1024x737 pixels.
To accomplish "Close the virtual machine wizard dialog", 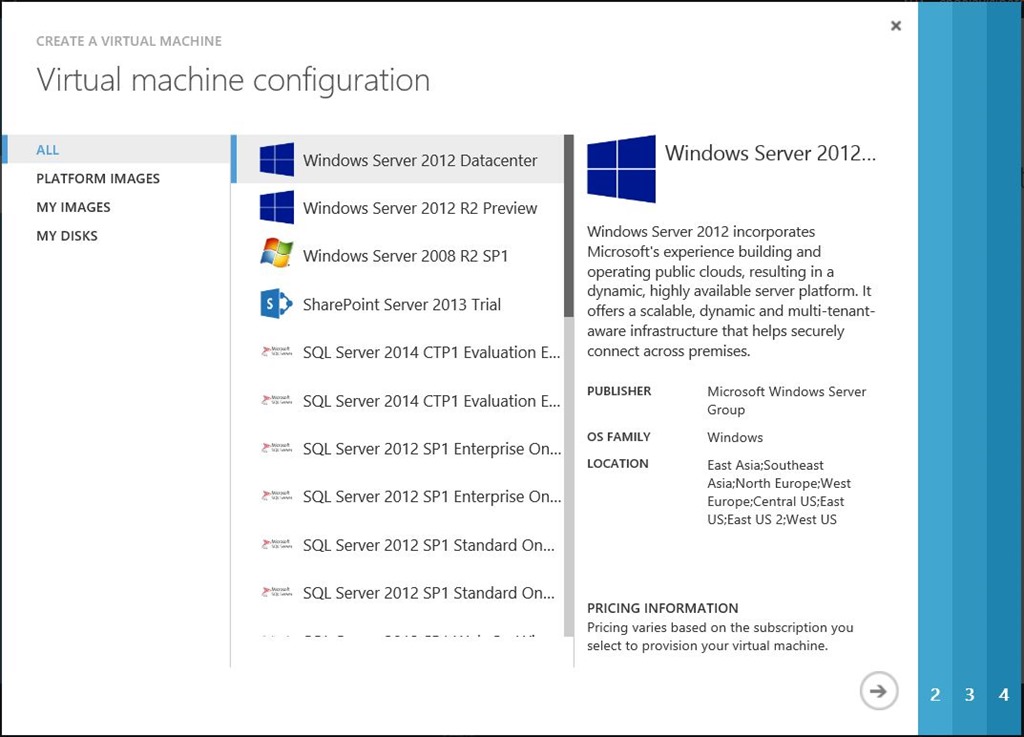I will 896,25.
